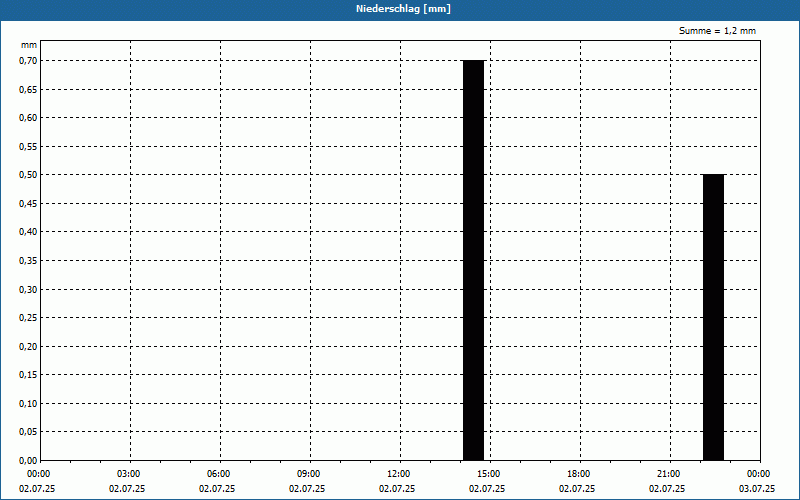Viewport: 800px width, 500px height.
Task: Click the 18:00 time axis label
Action: [579, 474]
